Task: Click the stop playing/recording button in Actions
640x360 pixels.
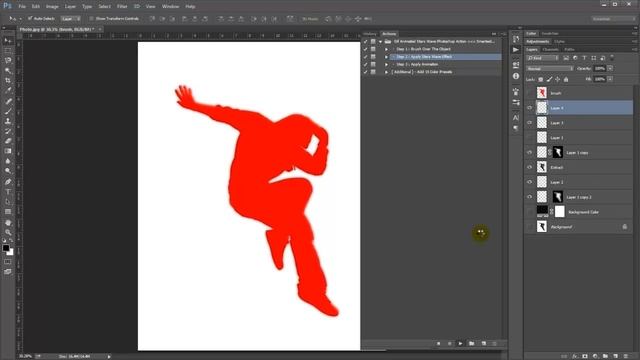Action: click(x=438, y=344)
